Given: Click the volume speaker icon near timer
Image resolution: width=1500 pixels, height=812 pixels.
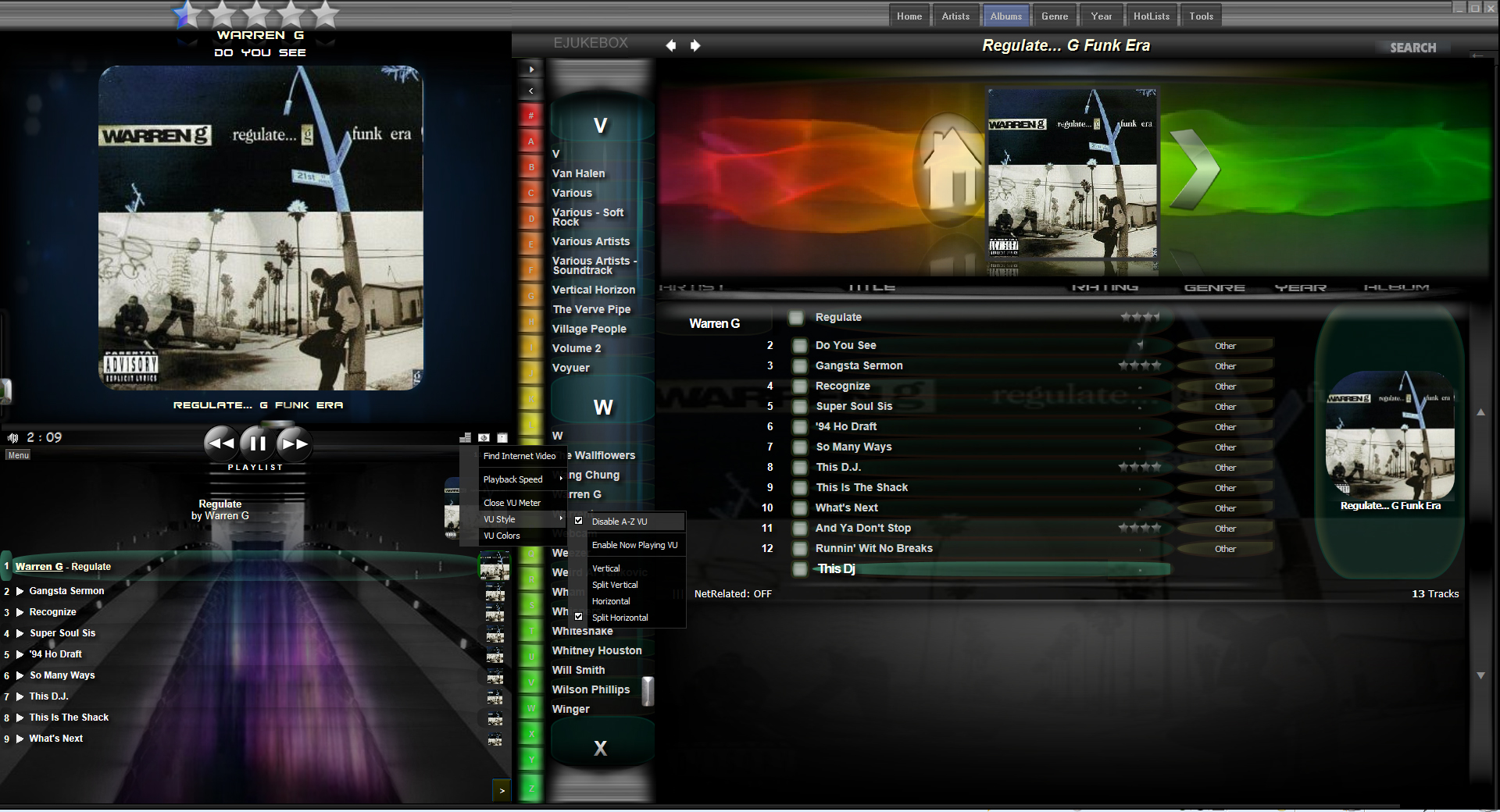Looking at the screenshot, I should [13, 437].
